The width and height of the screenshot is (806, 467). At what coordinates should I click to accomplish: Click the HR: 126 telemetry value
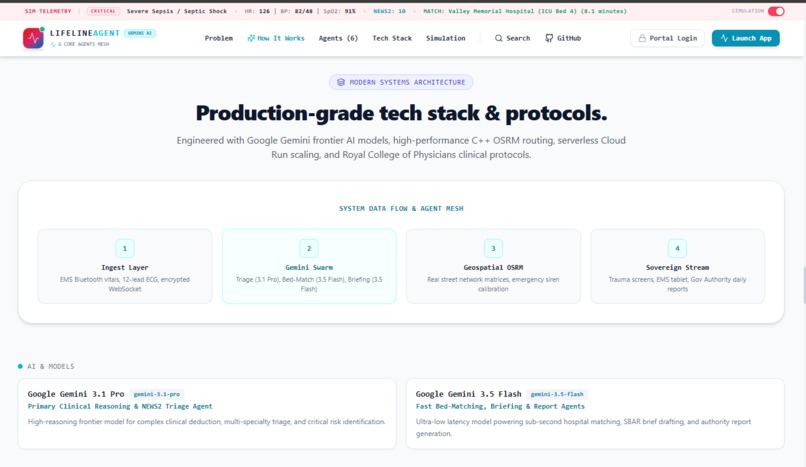point(257,11)
